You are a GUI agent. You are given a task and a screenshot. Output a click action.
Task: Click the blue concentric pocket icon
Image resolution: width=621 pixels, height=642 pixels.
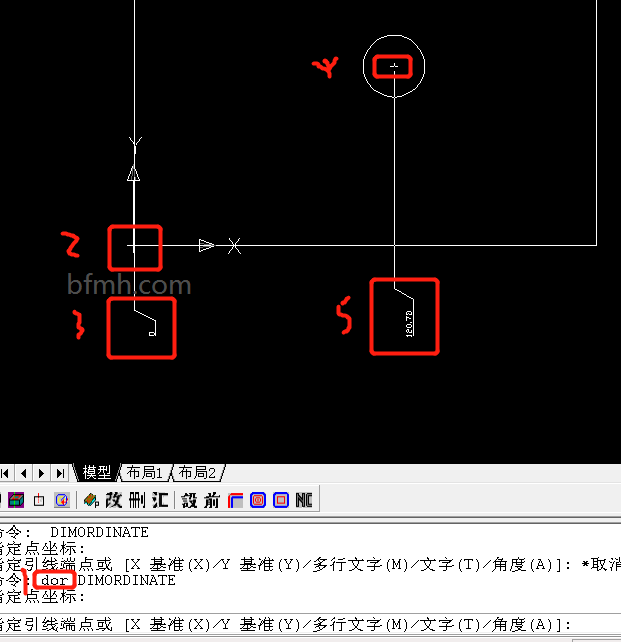point(258,500)
